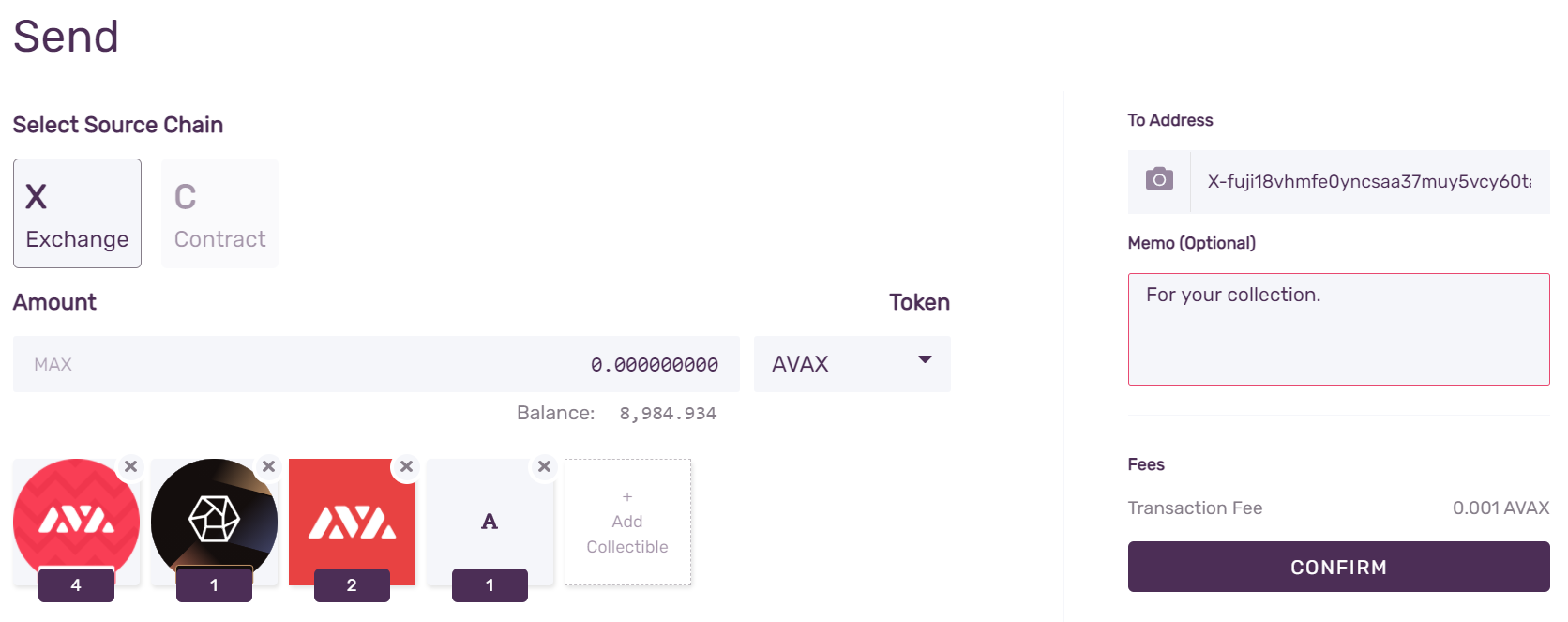Choose the X Exchange source chain

(77, 213)
